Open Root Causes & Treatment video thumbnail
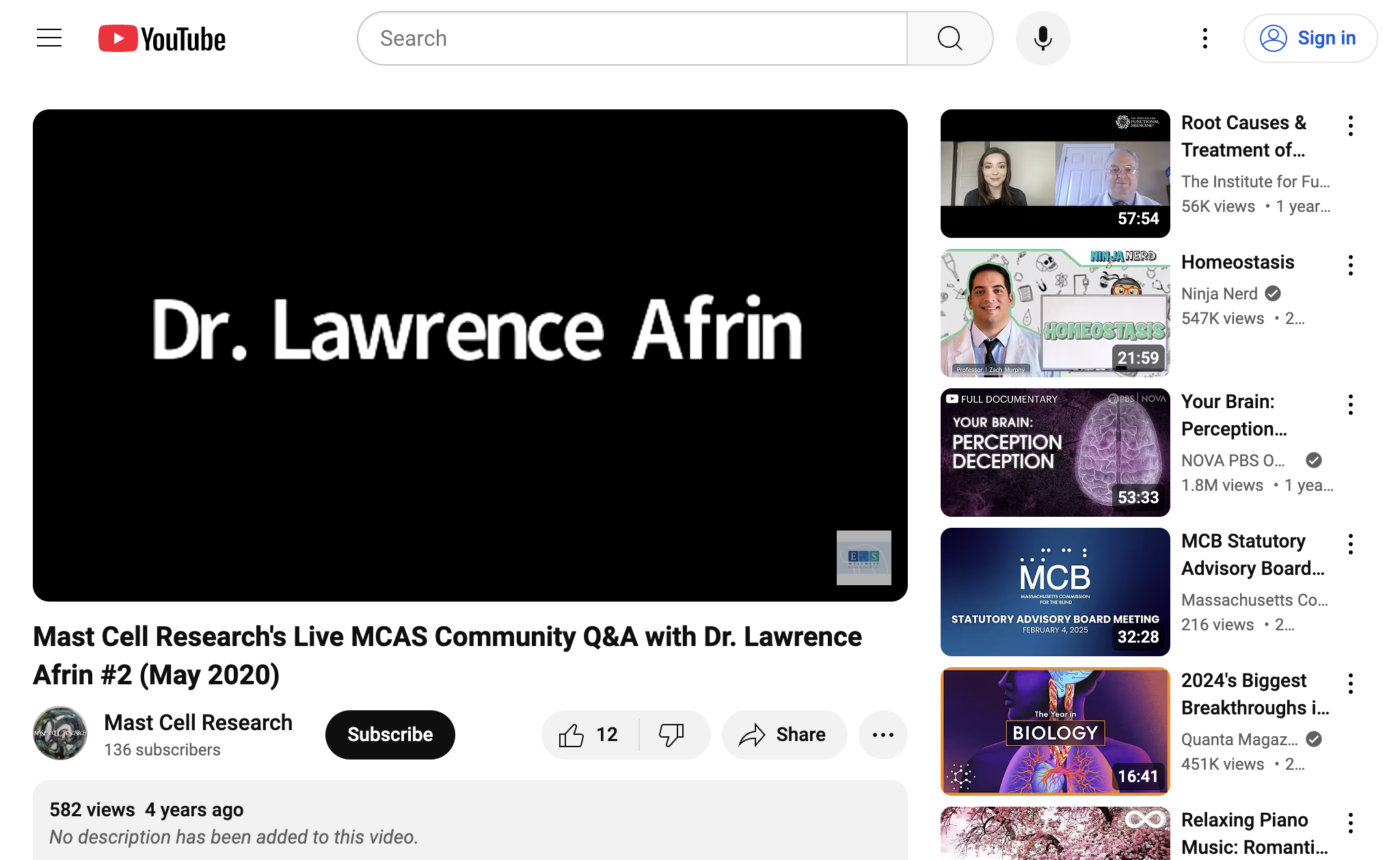This screenshot has height=860, width=1400. pos(1055,174)
